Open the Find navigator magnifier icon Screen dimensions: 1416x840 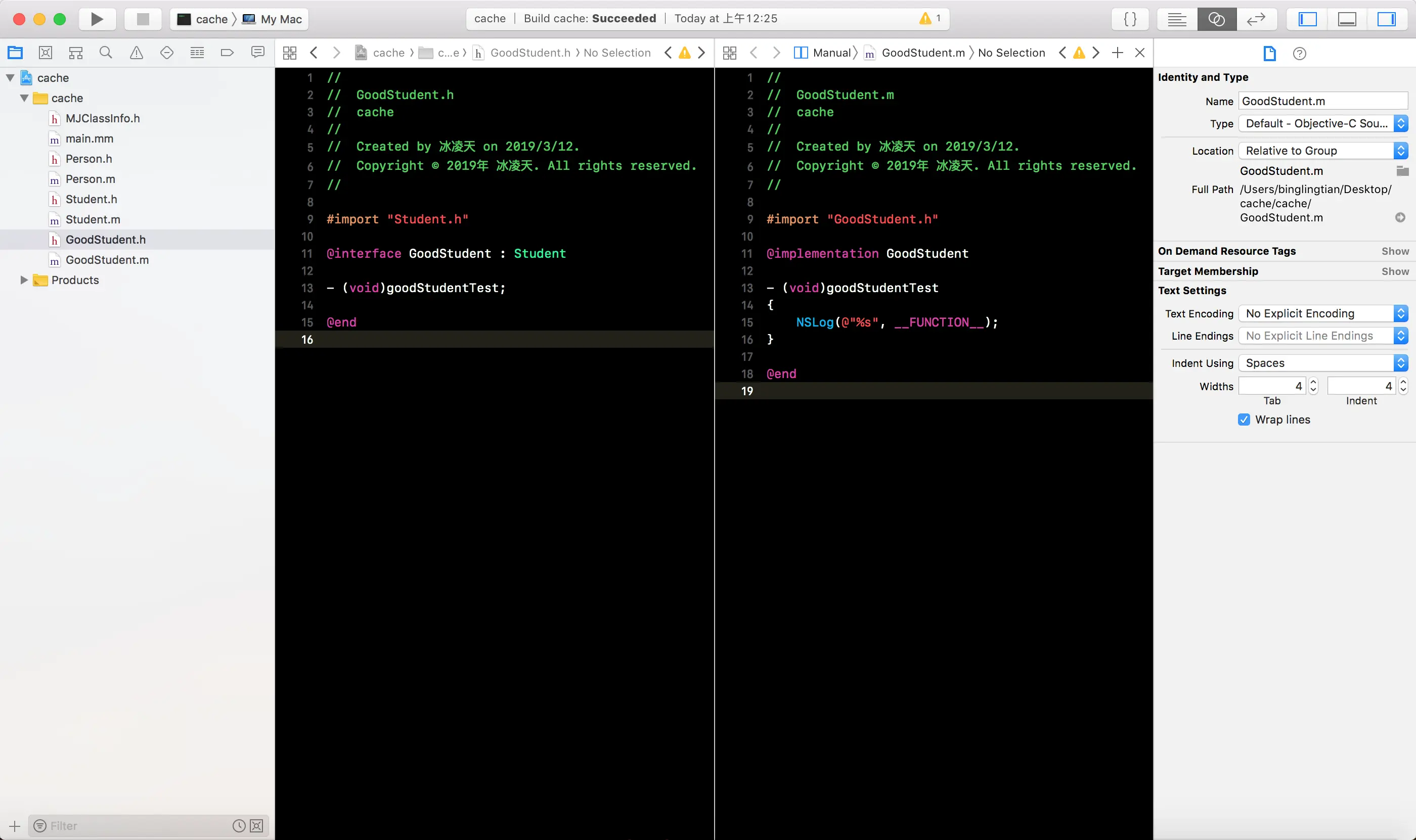pyautogui.click(x=106, y=53)
